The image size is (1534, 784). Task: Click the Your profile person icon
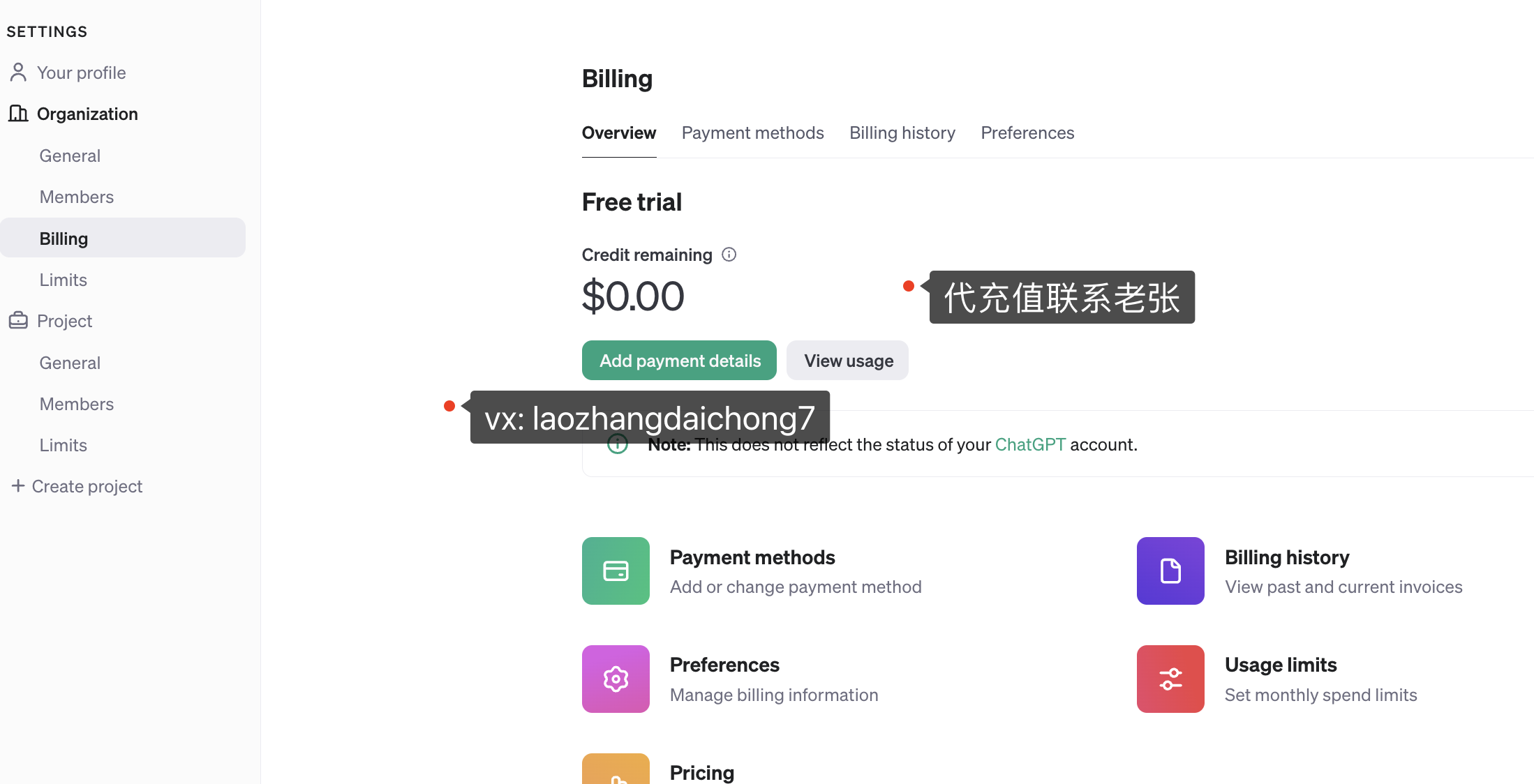tap(18, 73)
